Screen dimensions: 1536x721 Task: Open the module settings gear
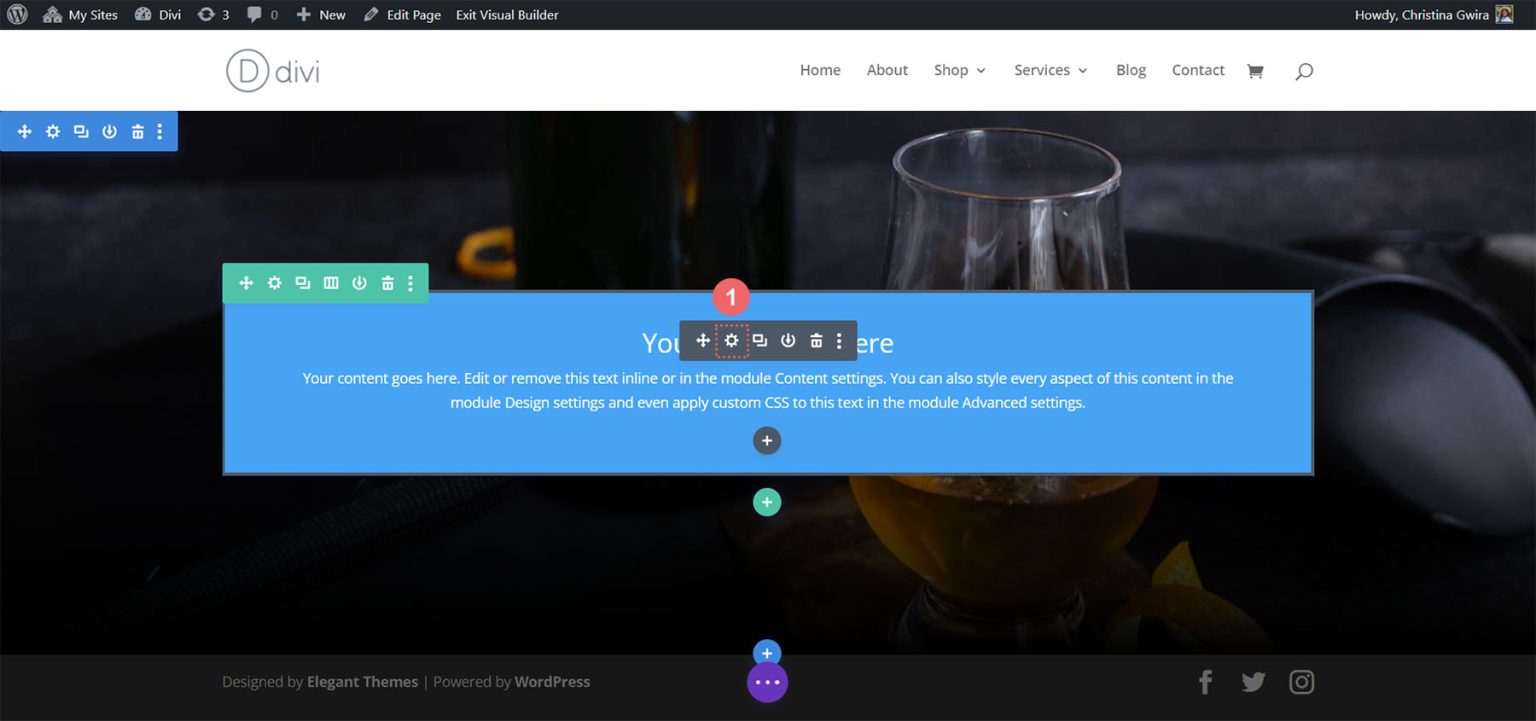[732, 340]
